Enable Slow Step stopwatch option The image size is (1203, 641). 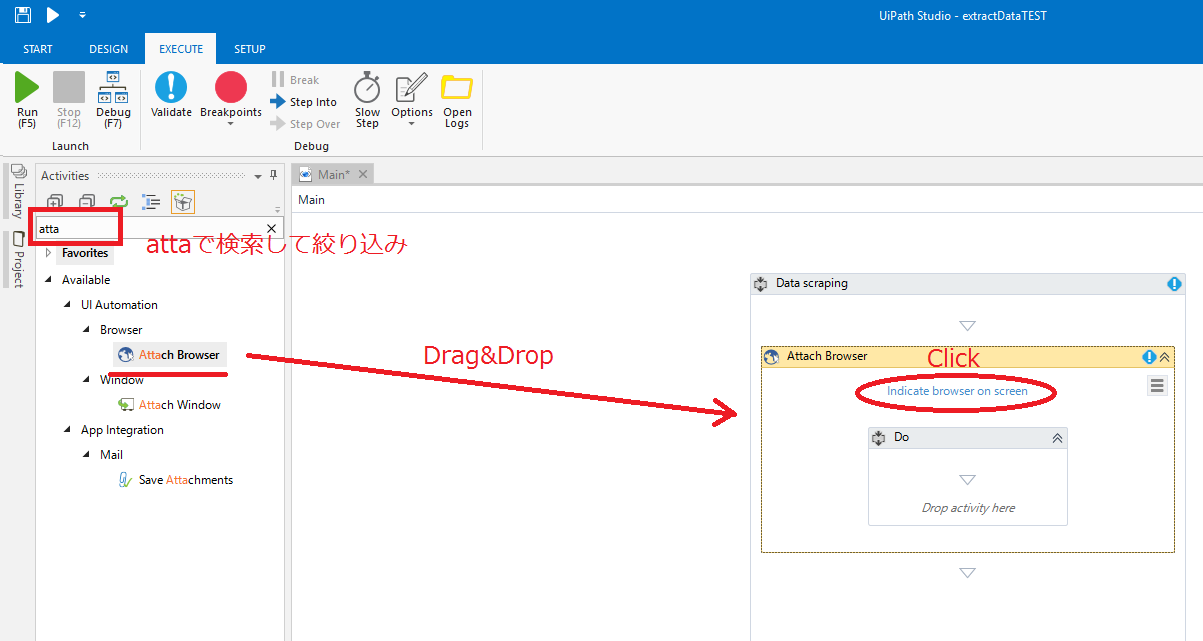(367, 100)
